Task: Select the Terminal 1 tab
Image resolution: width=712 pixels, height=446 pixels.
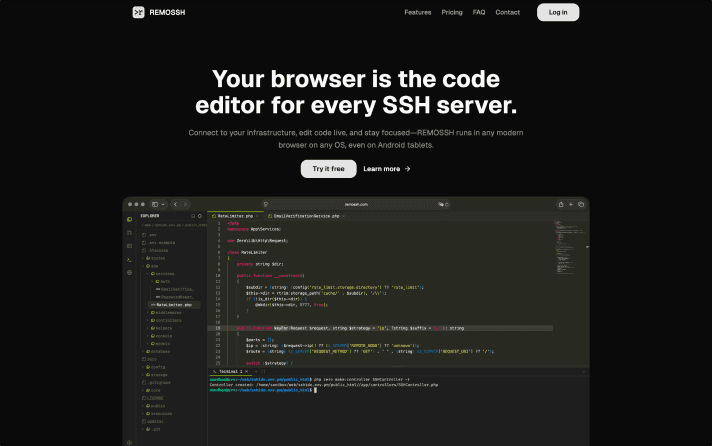Action: pos(231,372)
